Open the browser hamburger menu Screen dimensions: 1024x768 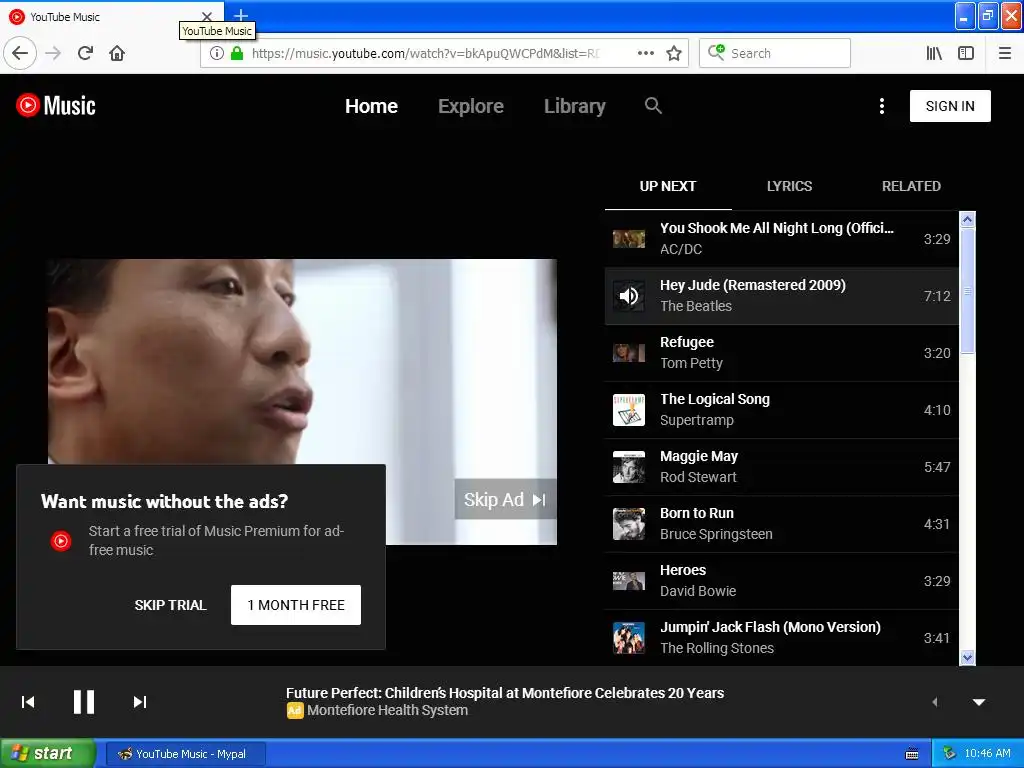1005,53
